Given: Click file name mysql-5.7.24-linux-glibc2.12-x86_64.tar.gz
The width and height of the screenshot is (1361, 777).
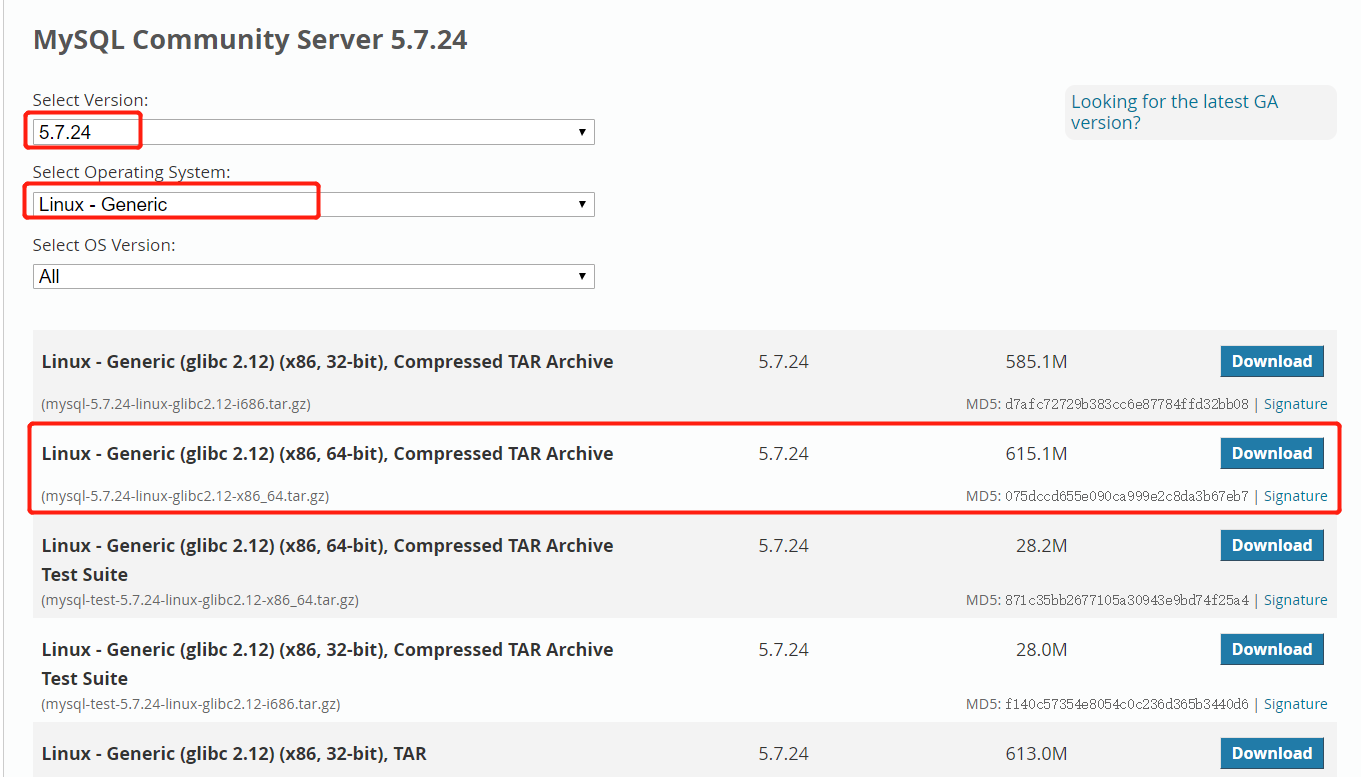Looking at the screenshot, I should (x=185, y=496).
